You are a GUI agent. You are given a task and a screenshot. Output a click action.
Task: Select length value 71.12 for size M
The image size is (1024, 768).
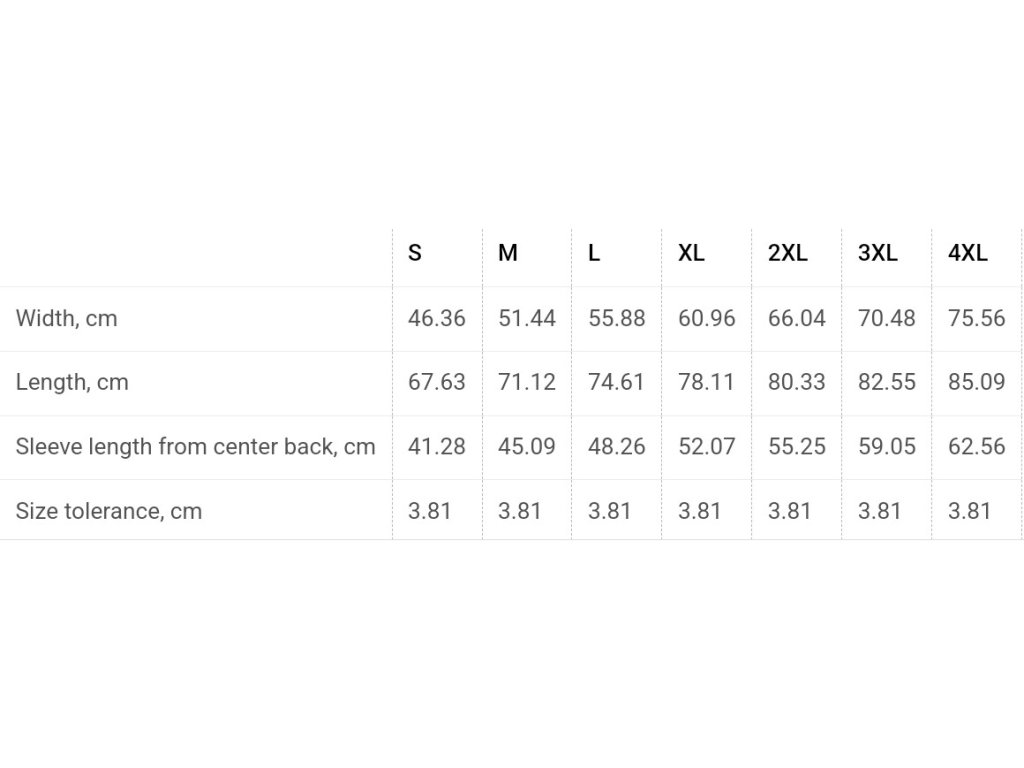click(x=527, y=382)
